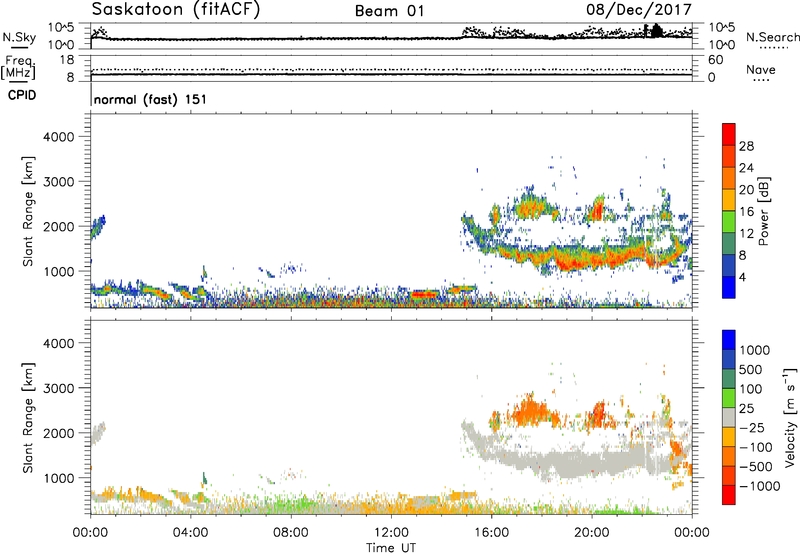
Task: Click the 'Power [dB]' color bar label
Action: coord(763,211)
